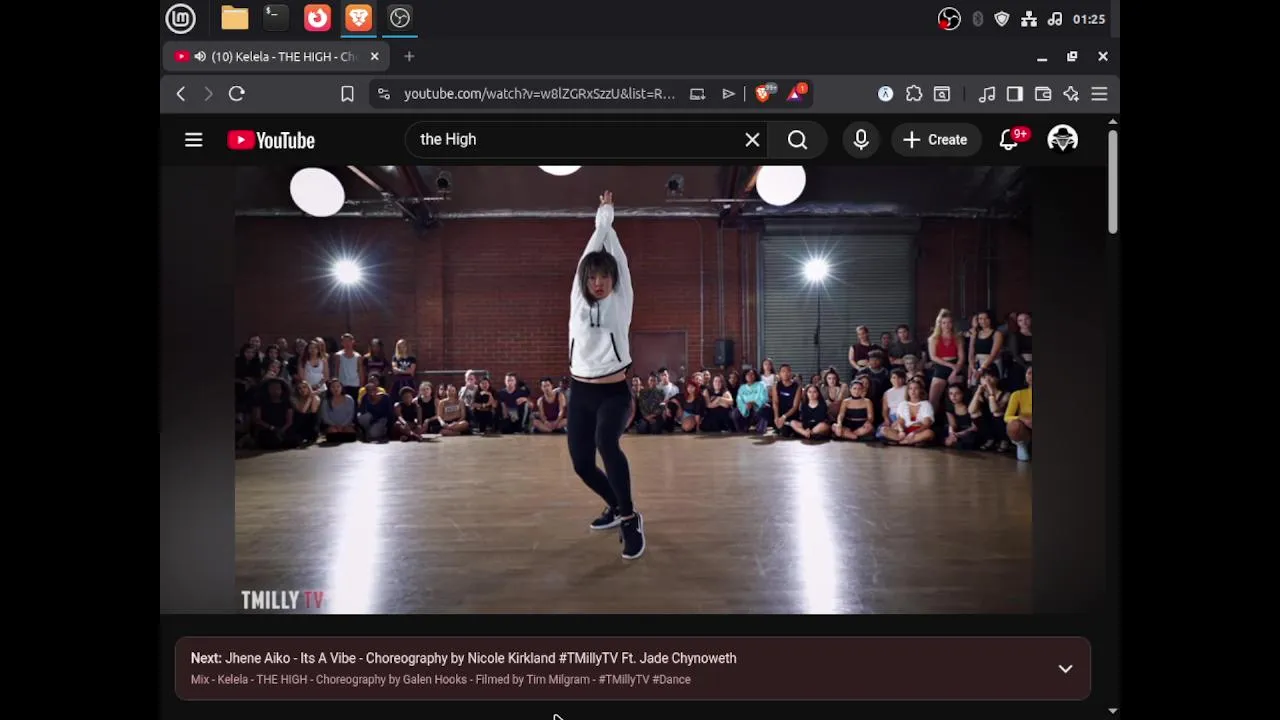Go back to the previous page
Viewport: 1280px width, 720px height.
pyautogui.click(x=181, y=94)
